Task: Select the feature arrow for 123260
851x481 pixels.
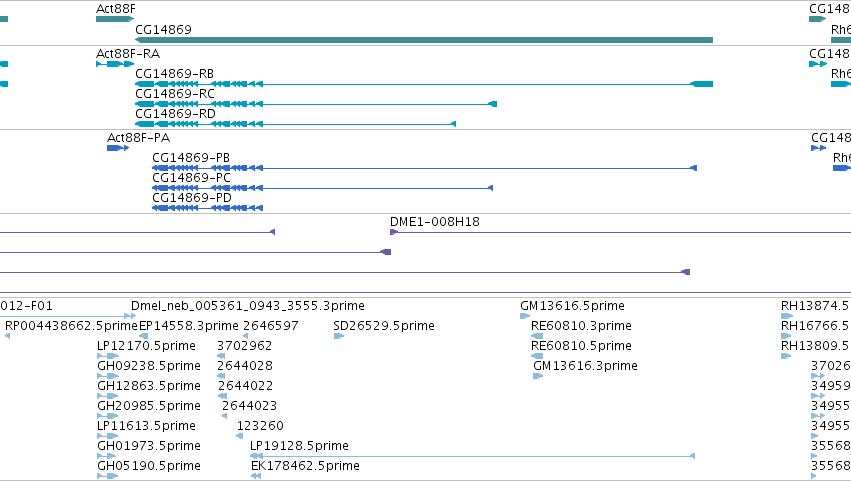Action: point(239,436)
